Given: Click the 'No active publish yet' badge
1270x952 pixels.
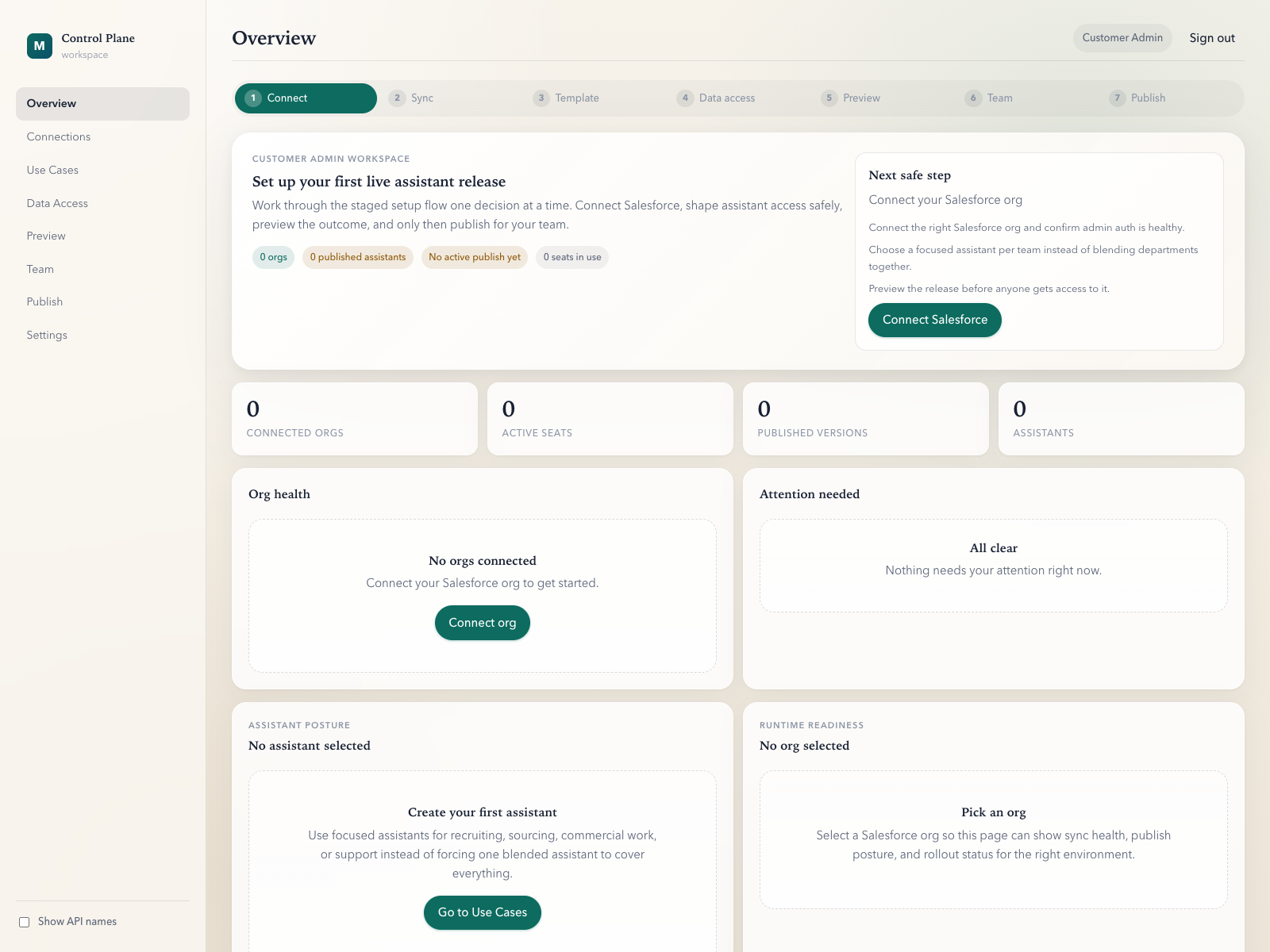Looking at the screenshot, I should pos(474,257).
